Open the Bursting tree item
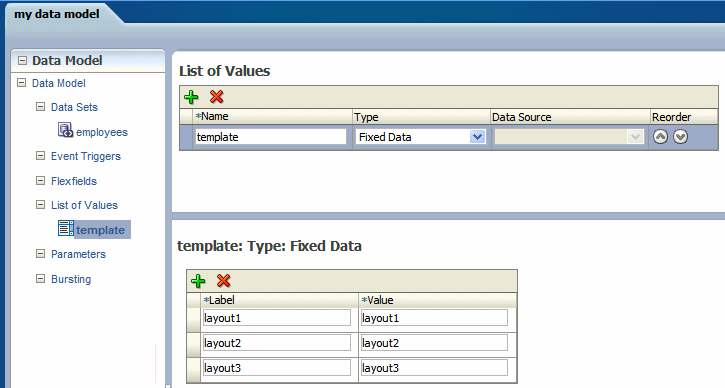This screenshot has height=388, width=725. point(71,279)
